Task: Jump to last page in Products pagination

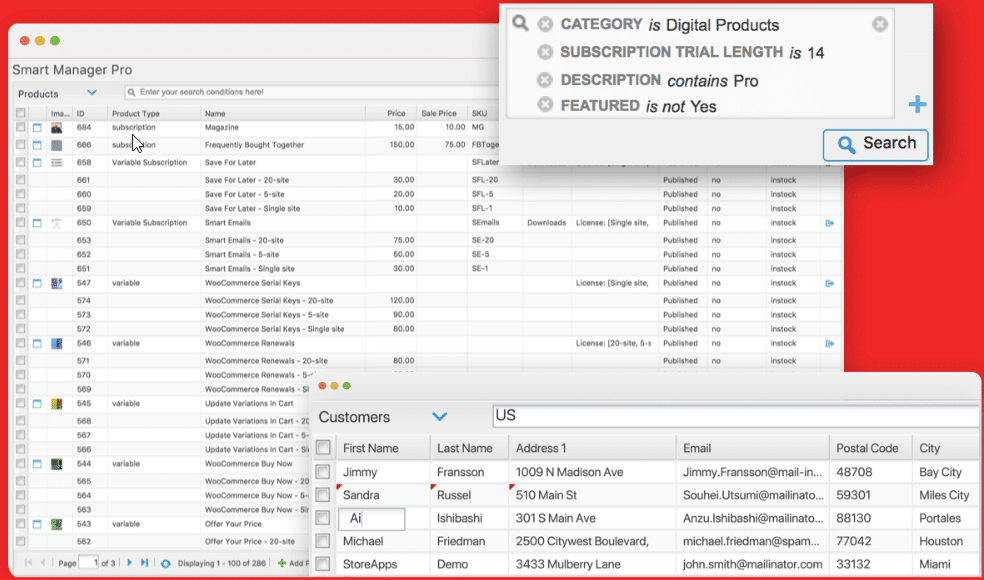Action: click(x=144, y=562)
